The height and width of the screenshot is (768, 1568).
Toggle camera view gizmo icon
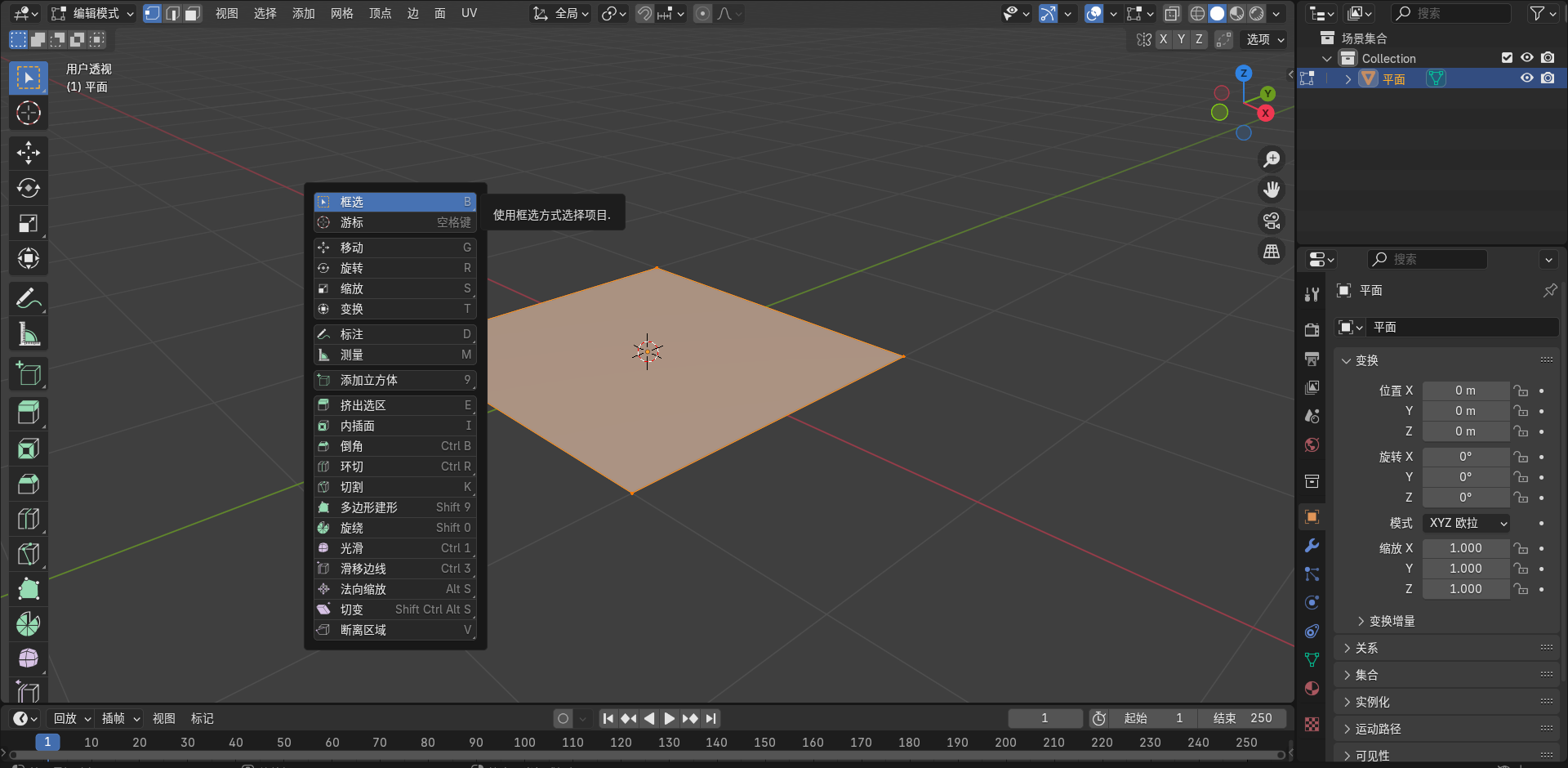click(x=1272, y=221)
